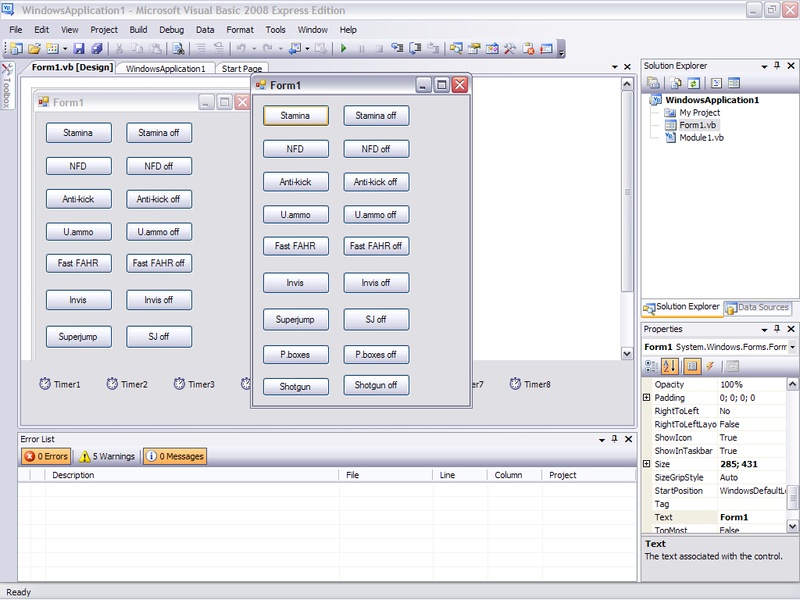Screen dimensions: 800x600
Task: Refresh the Solution Explorer with the green arrows icon
Action: (693, 83)
